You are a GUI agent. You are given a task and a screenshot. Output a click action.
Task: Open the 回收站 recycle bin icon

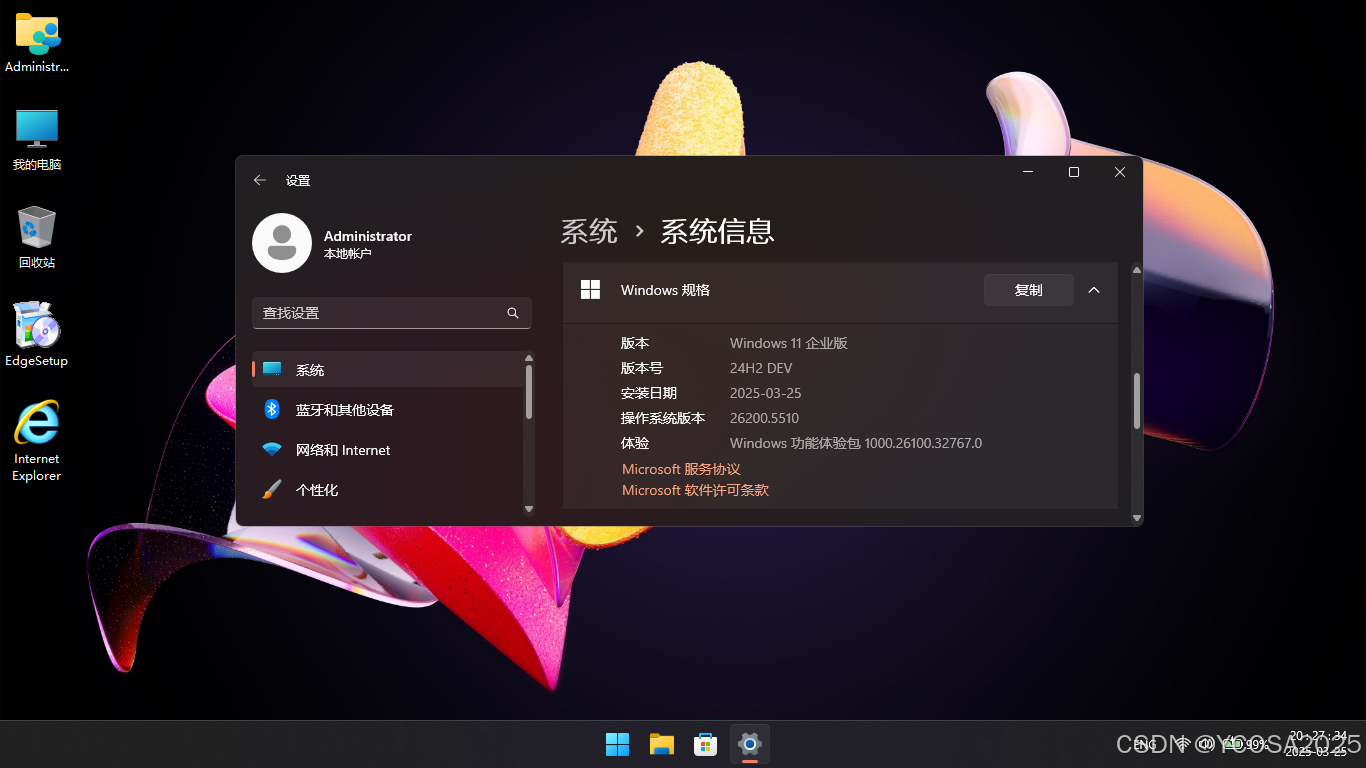click(37, 238)
